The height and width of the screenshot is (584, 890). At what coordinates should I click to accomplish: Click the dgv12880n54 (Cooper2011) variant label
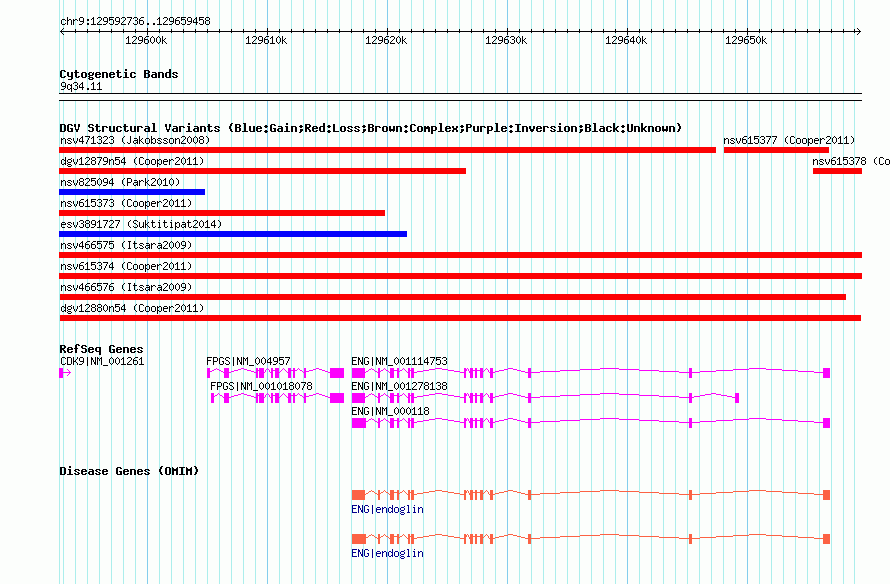pos(132,308)
